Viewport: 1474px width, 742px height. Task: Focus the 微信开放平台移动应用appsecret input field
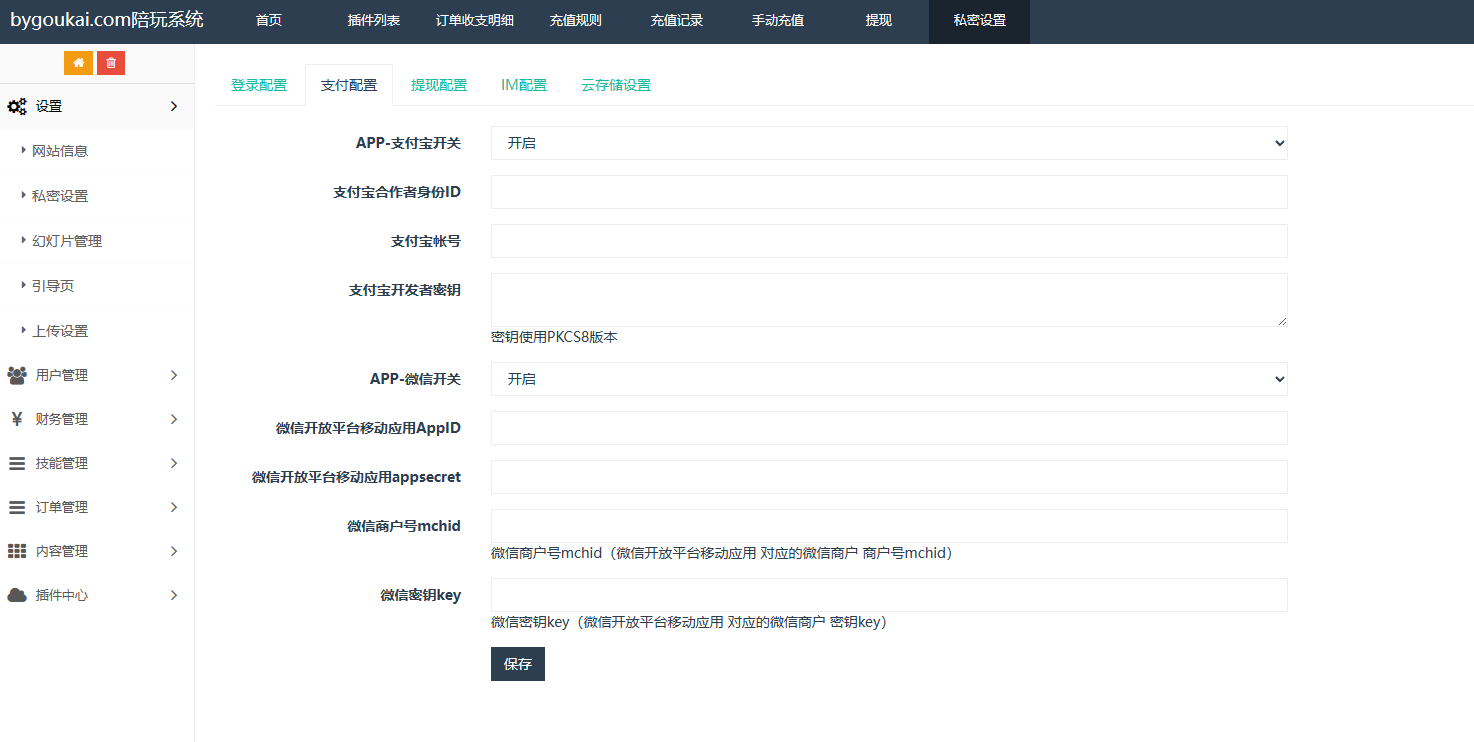point(889,477)
